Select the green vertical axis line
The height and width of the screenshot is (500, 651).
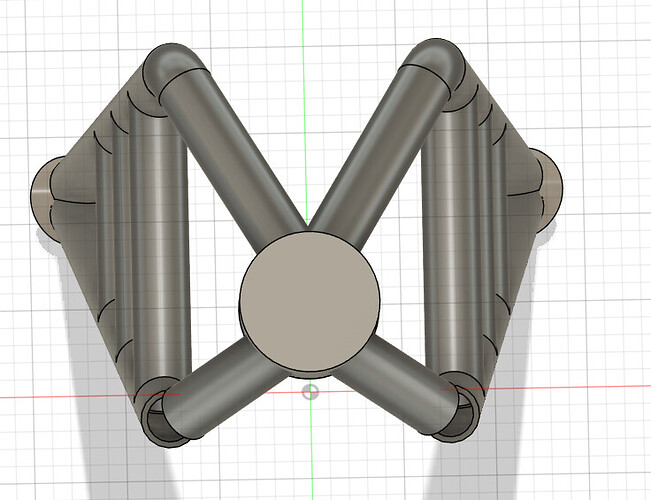[304, 30]
